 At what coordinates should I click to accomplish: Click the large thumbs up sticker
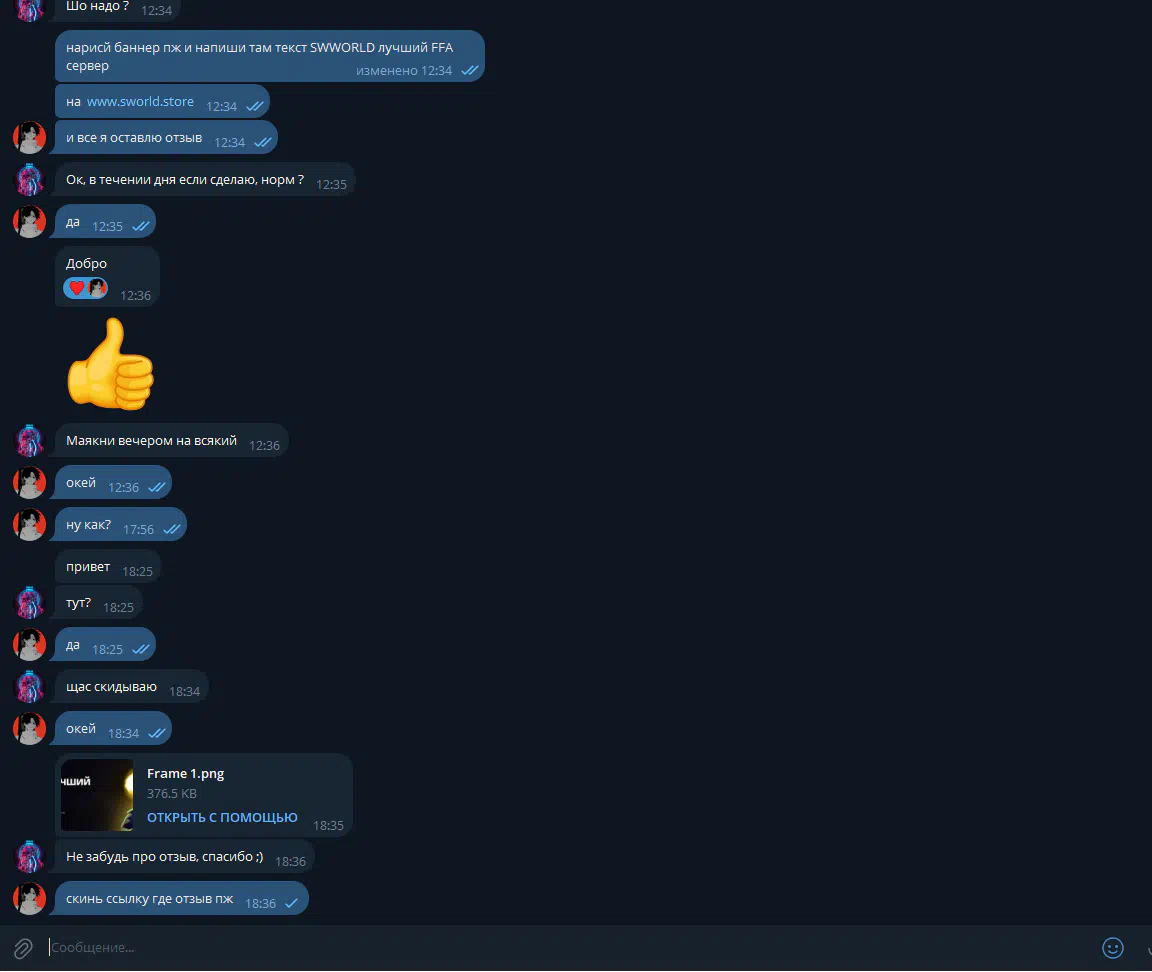[x=110, y=364]
